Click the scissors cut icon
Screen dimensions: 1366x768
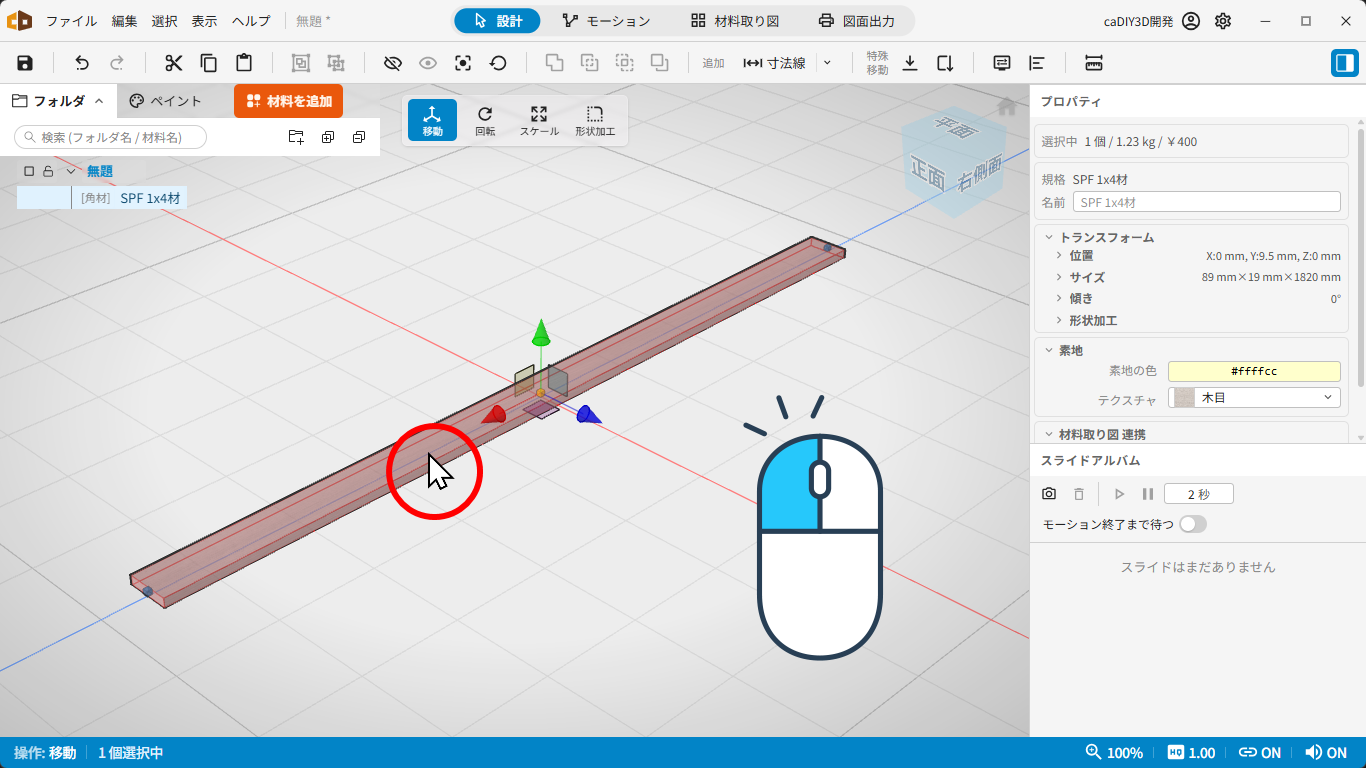click(x=174, y=63)
